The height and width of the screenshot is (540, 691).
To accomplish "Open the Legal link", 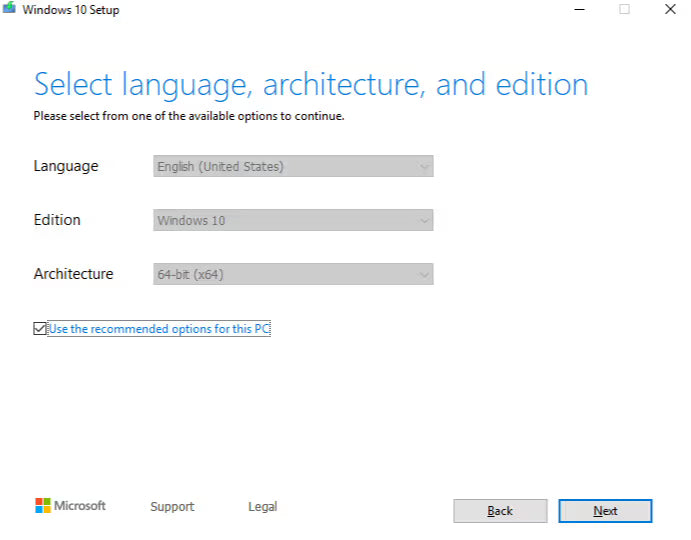I will (263, 506).
